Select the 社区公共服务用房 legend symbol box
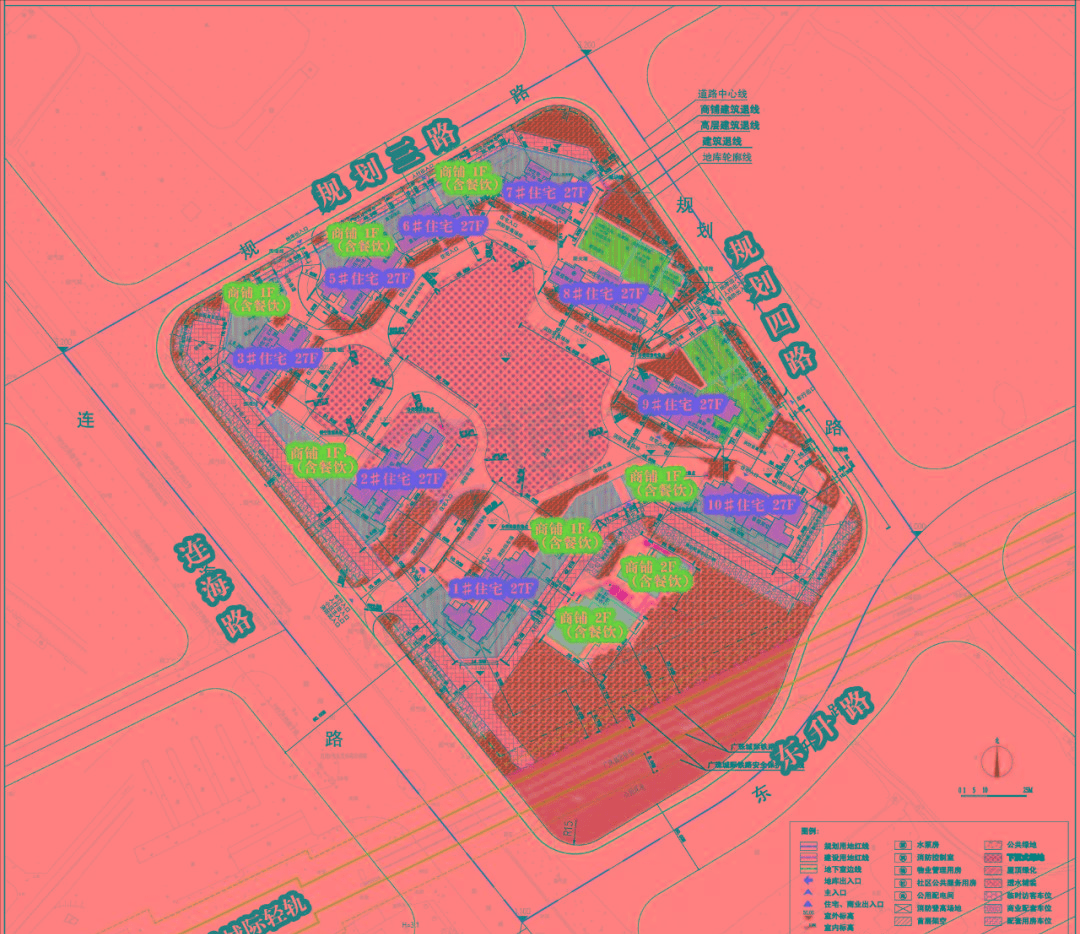Image resolution: width=1080 pixels, height=934 pixels. point(902,883)
